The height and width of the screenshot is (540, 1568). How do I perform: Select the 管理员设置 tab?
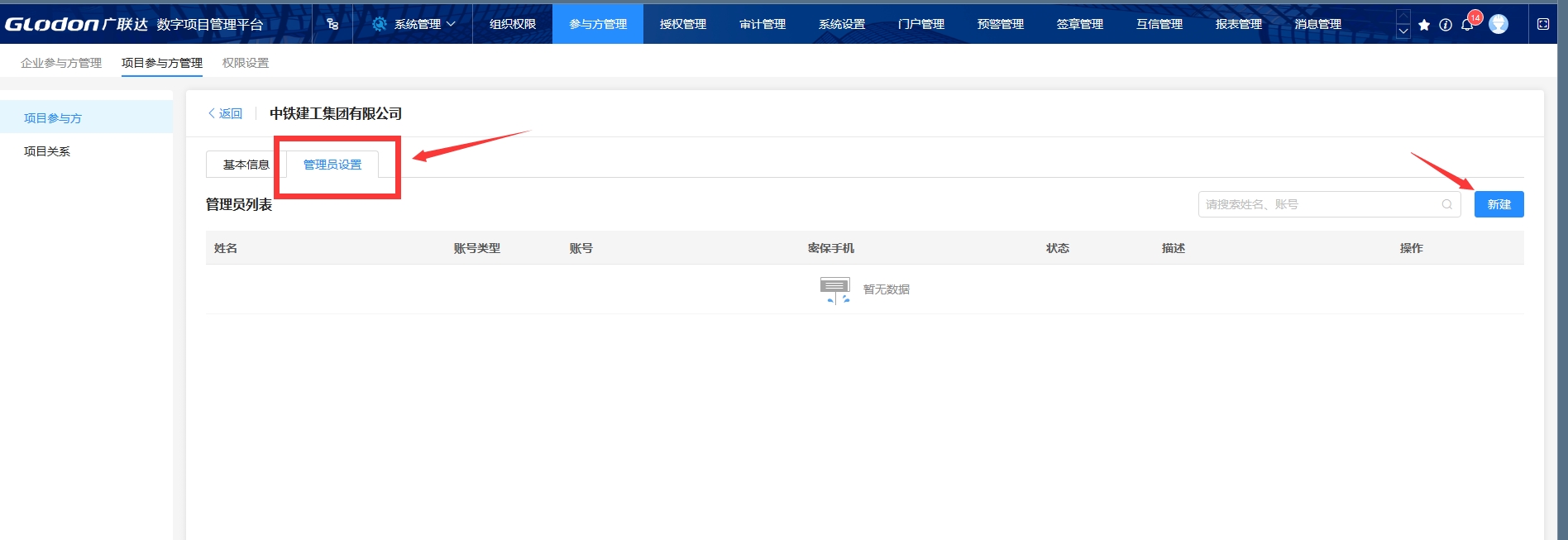332,165
